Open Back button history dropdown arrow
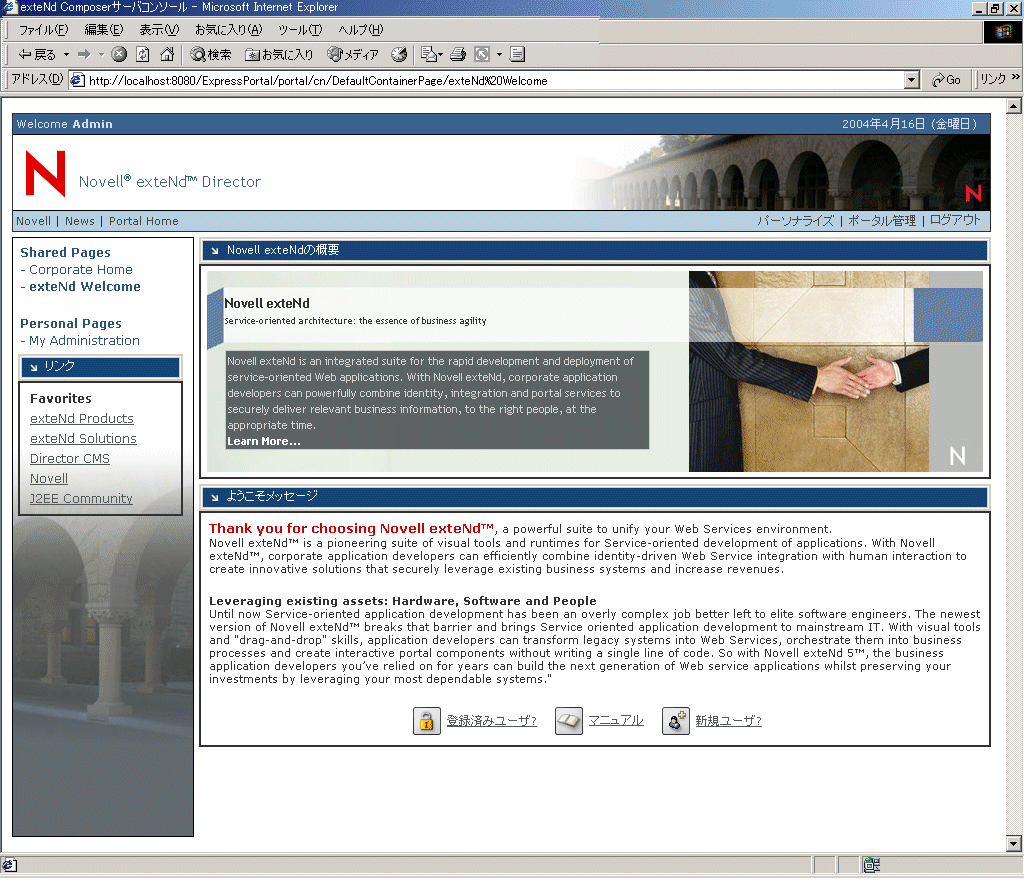The image size is (1024, 881). point(67,55)
